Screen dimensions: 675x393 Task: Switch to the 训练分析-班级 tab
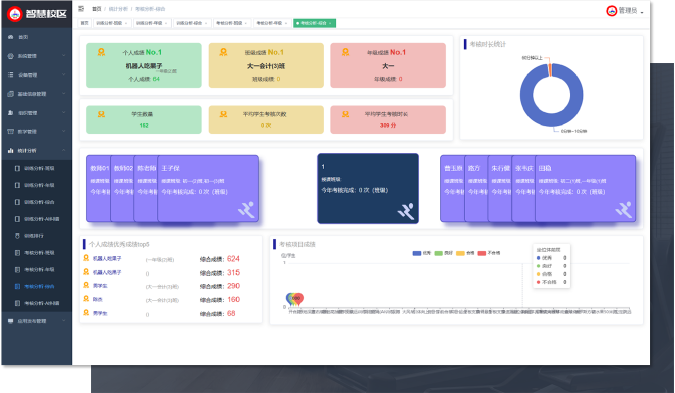coord(112,23)
